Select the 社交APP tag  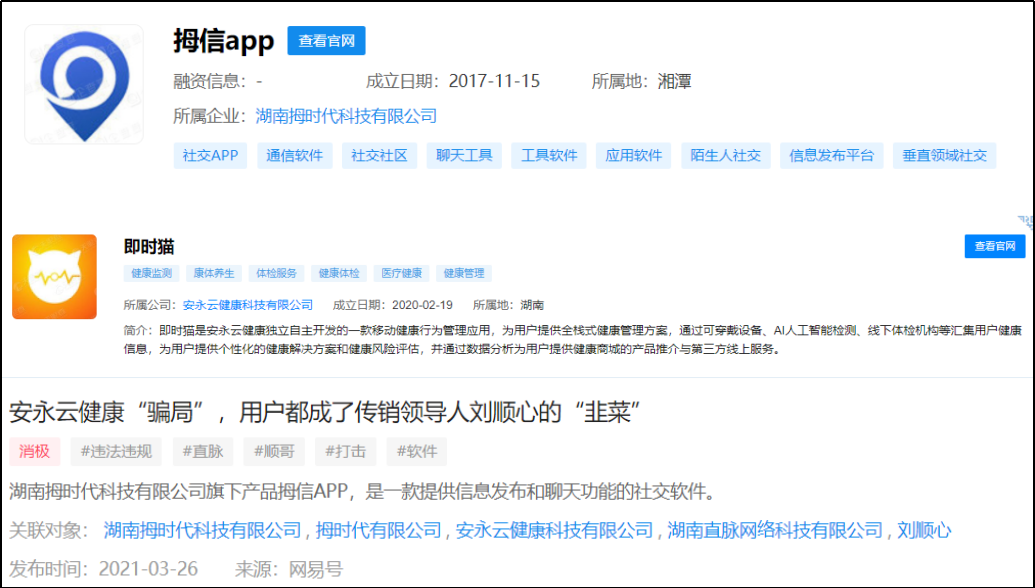[210, 156]
